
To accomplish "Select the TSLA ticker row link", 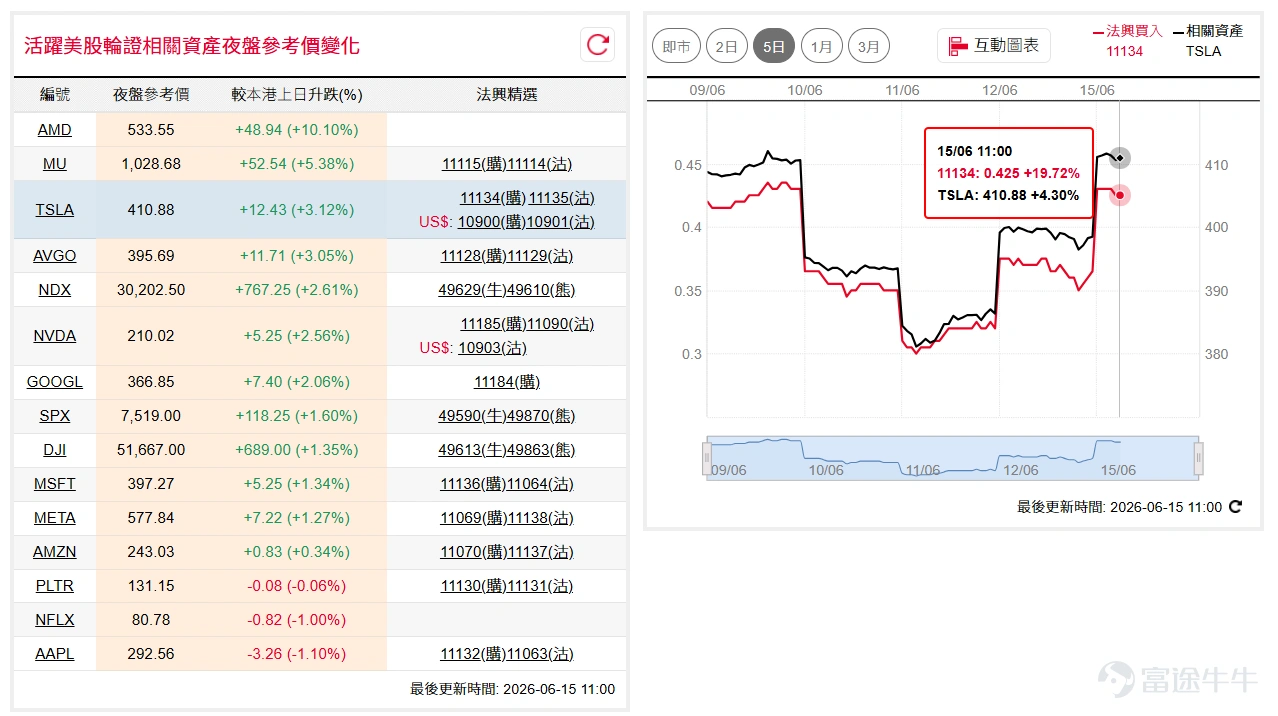I will point(55,210).
